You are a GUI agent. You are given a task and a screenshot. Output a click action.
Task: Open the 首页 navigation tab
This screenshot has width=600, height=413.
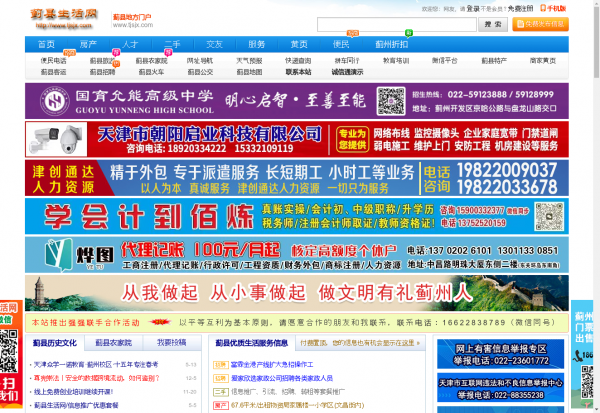[x=46, y=44]
